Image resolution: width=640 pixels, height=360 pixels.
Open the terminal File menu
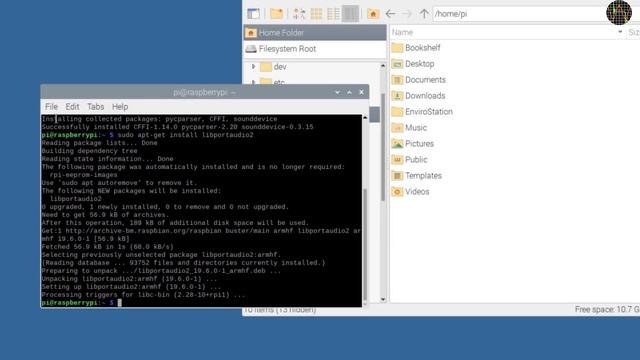[51, 107]
